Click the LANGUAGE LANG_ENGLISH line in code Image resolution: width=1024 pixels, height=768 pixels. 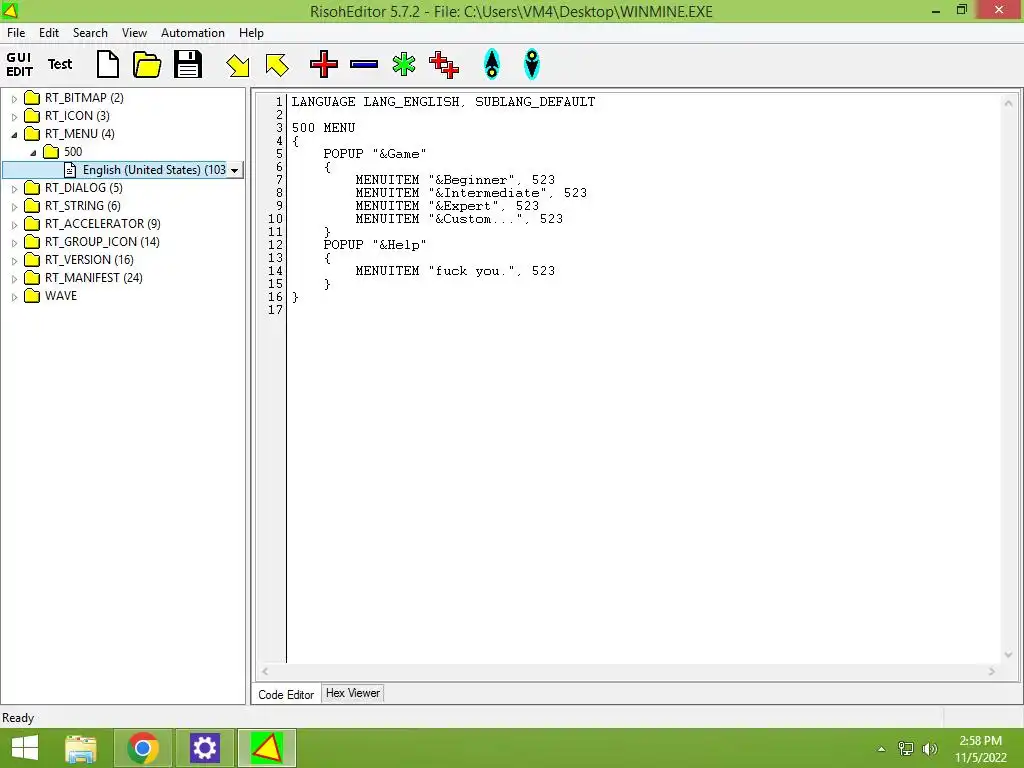click(x=443, y=102)
